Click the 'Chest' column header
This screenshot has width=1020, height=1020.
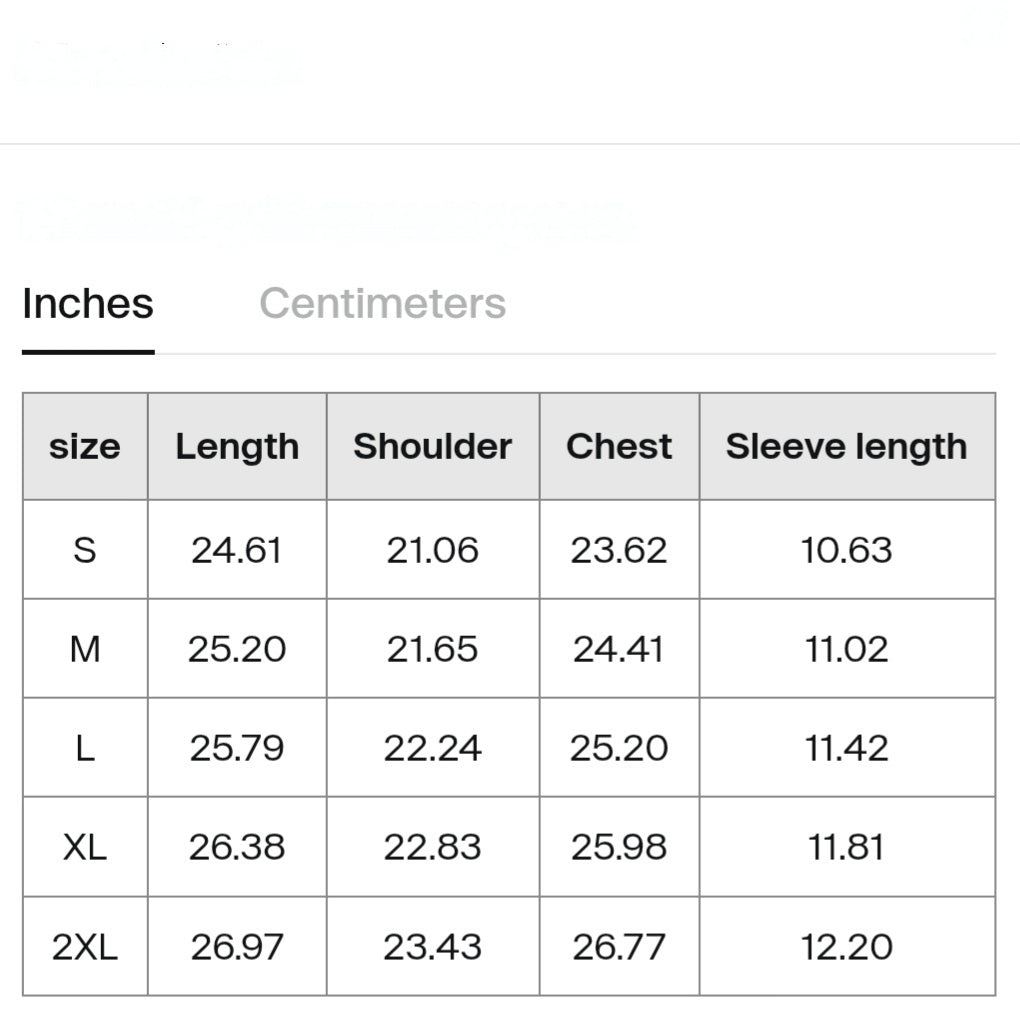click(619, 446)
